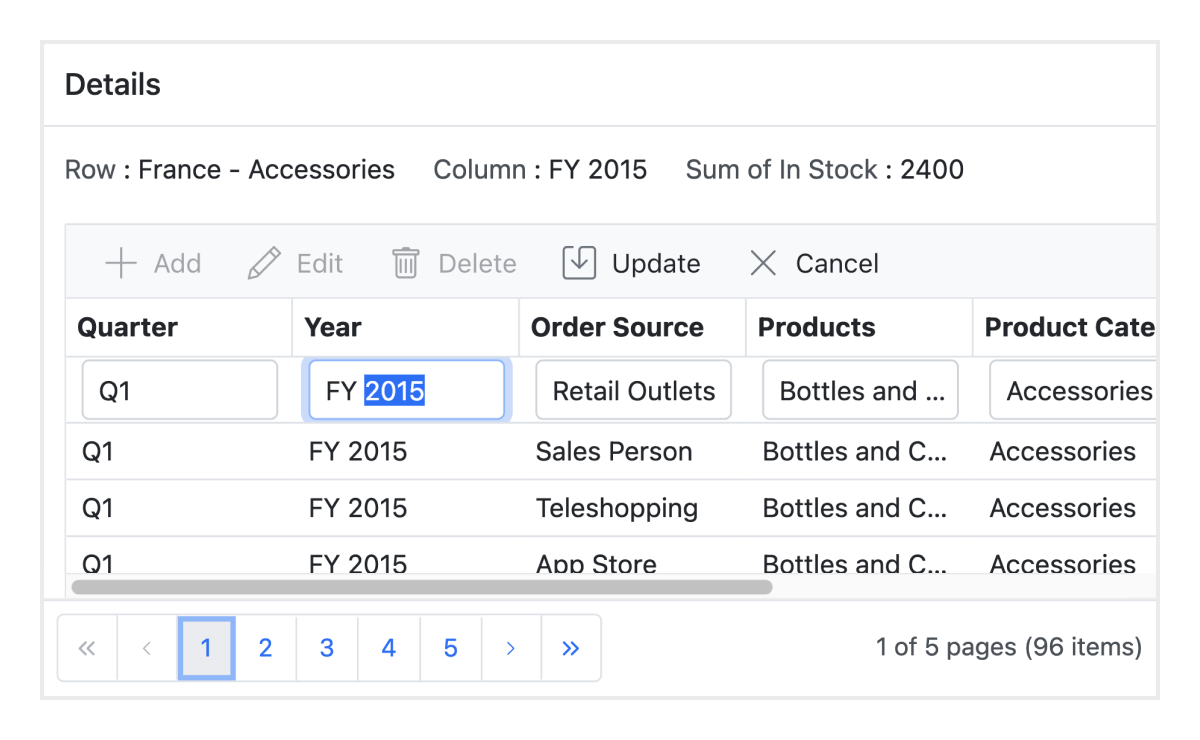Go to previous page arrow icon
1200x740 pixels.
(x=147, y=648)
